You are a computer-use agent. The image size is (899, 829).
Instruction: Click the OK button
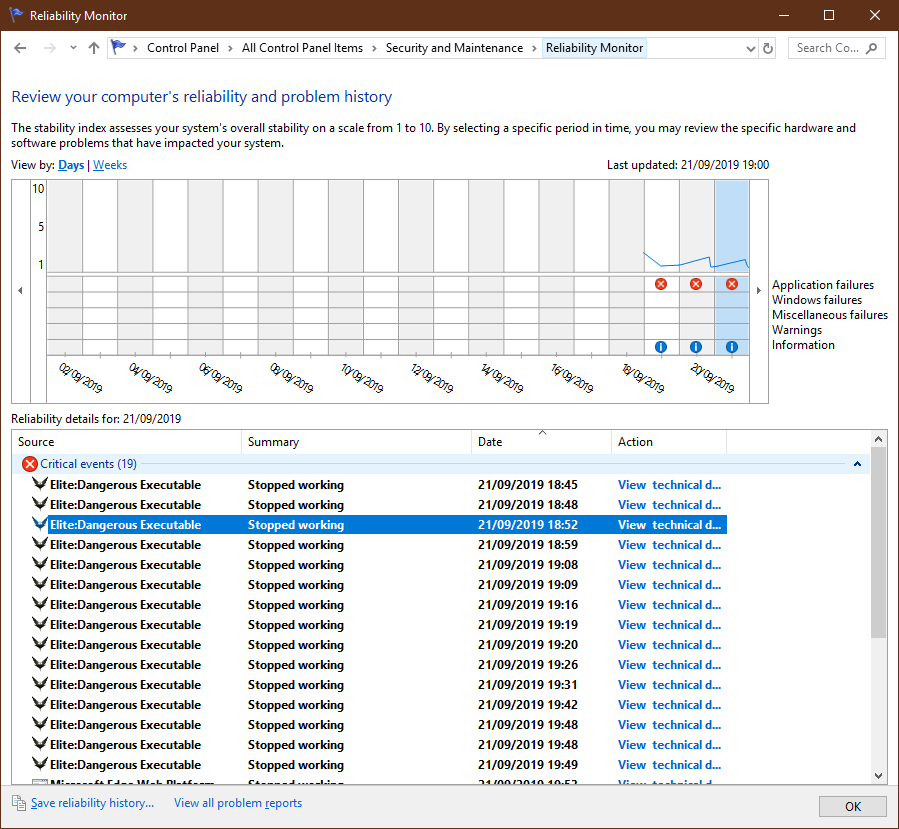(x=853, y=807)
